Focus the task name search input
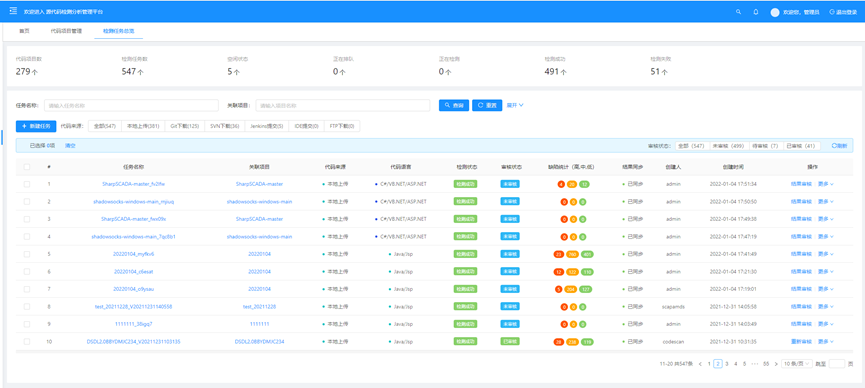865x388 pixels. [x=131, y=105]
